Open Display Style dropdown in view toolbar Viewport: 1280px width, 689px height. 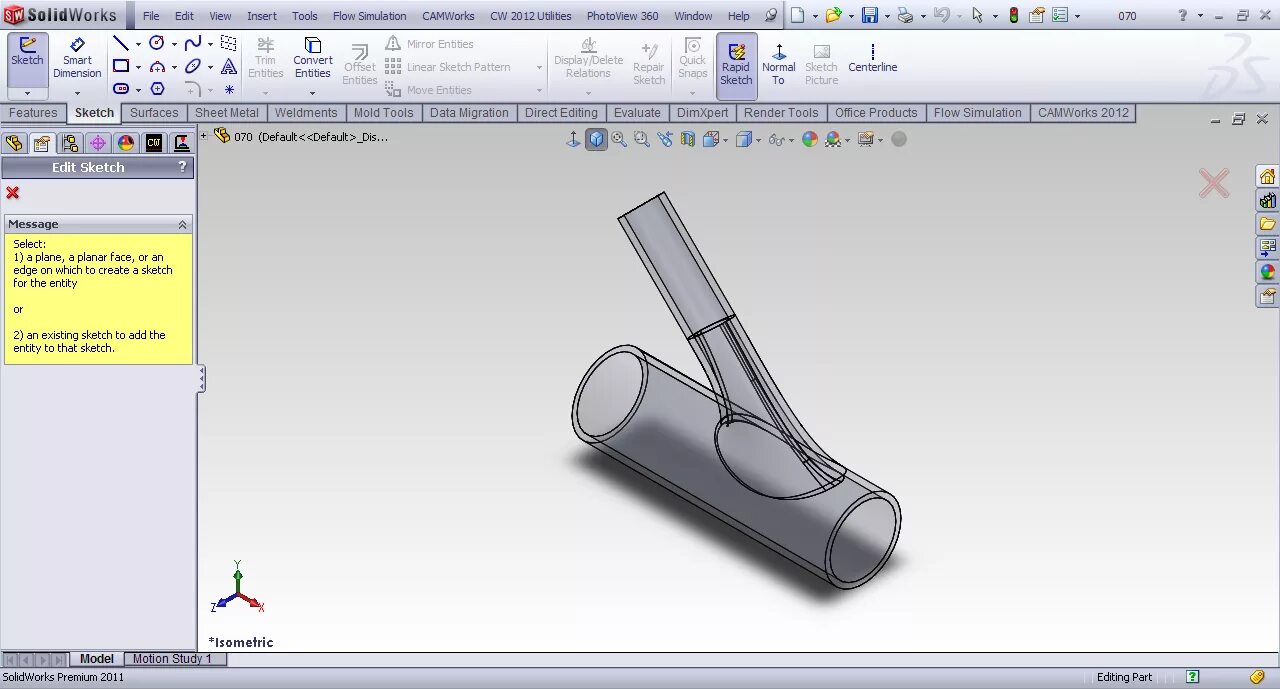(x=760, y=140)
